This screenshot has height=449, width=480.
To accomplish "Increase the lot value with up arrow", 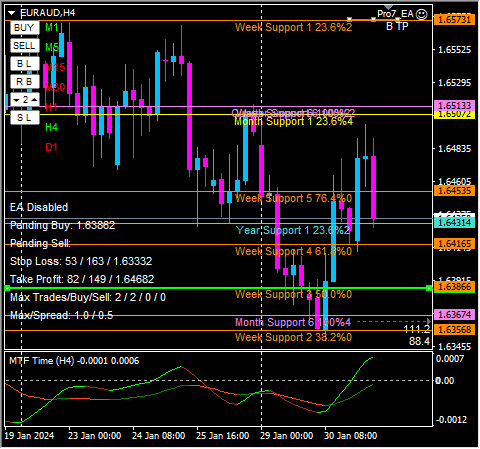I will click(34, 100).
